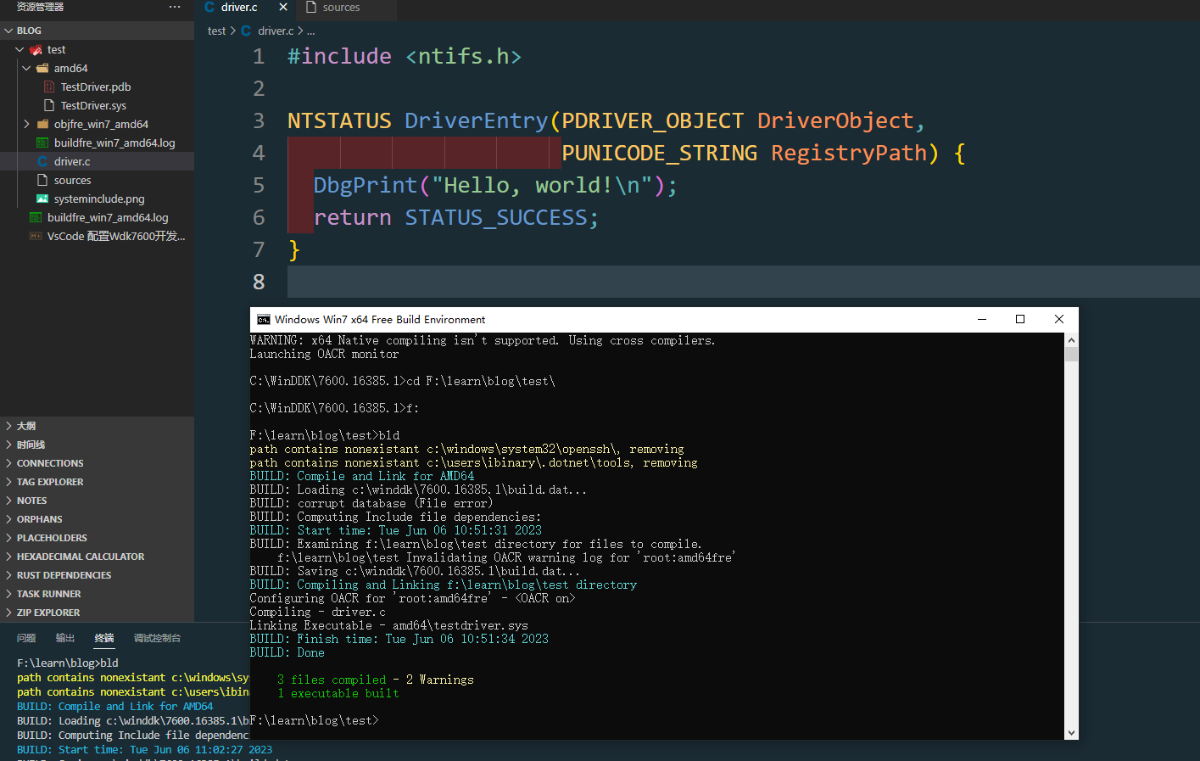This screenshot has height=761, width=1200.
Task: Expand the RUST DEPENDENCIES panel
Action: tap(97, 575)
